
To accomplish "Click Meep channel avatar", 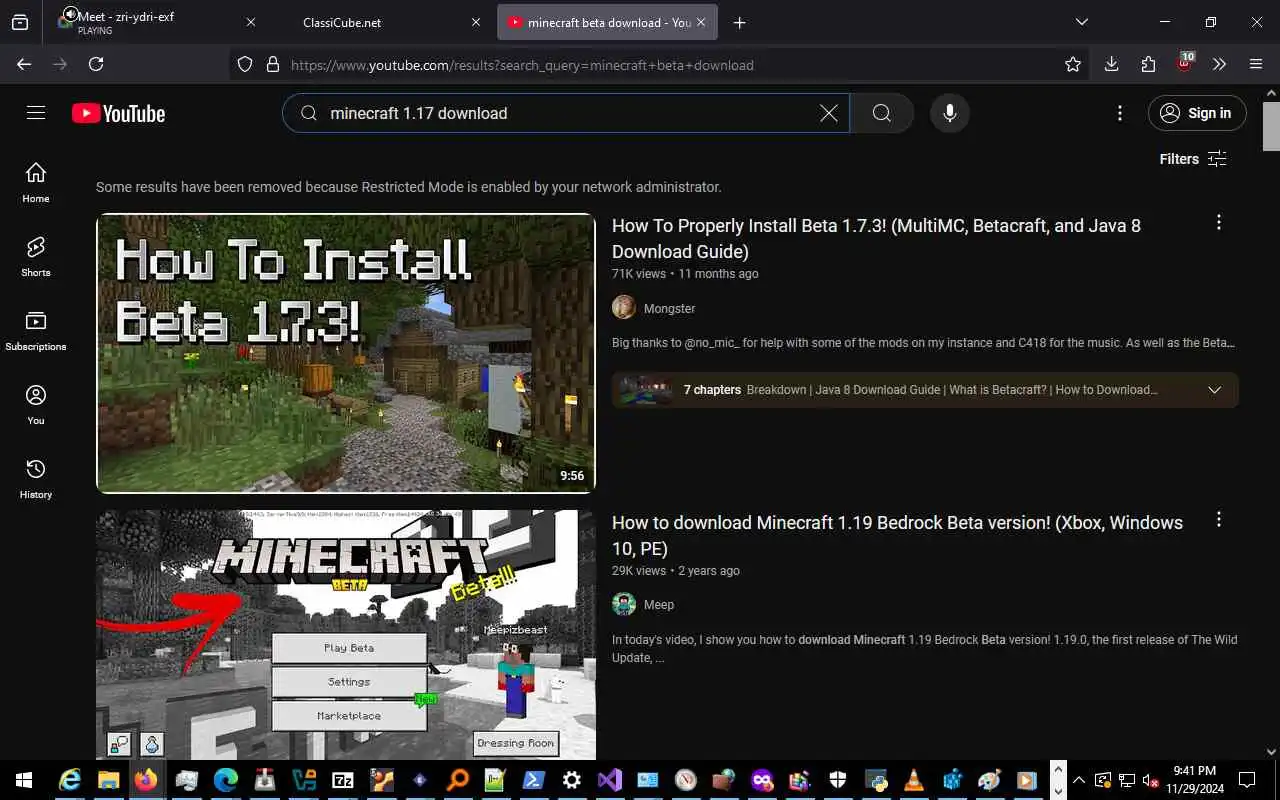I will coord(624,604).
